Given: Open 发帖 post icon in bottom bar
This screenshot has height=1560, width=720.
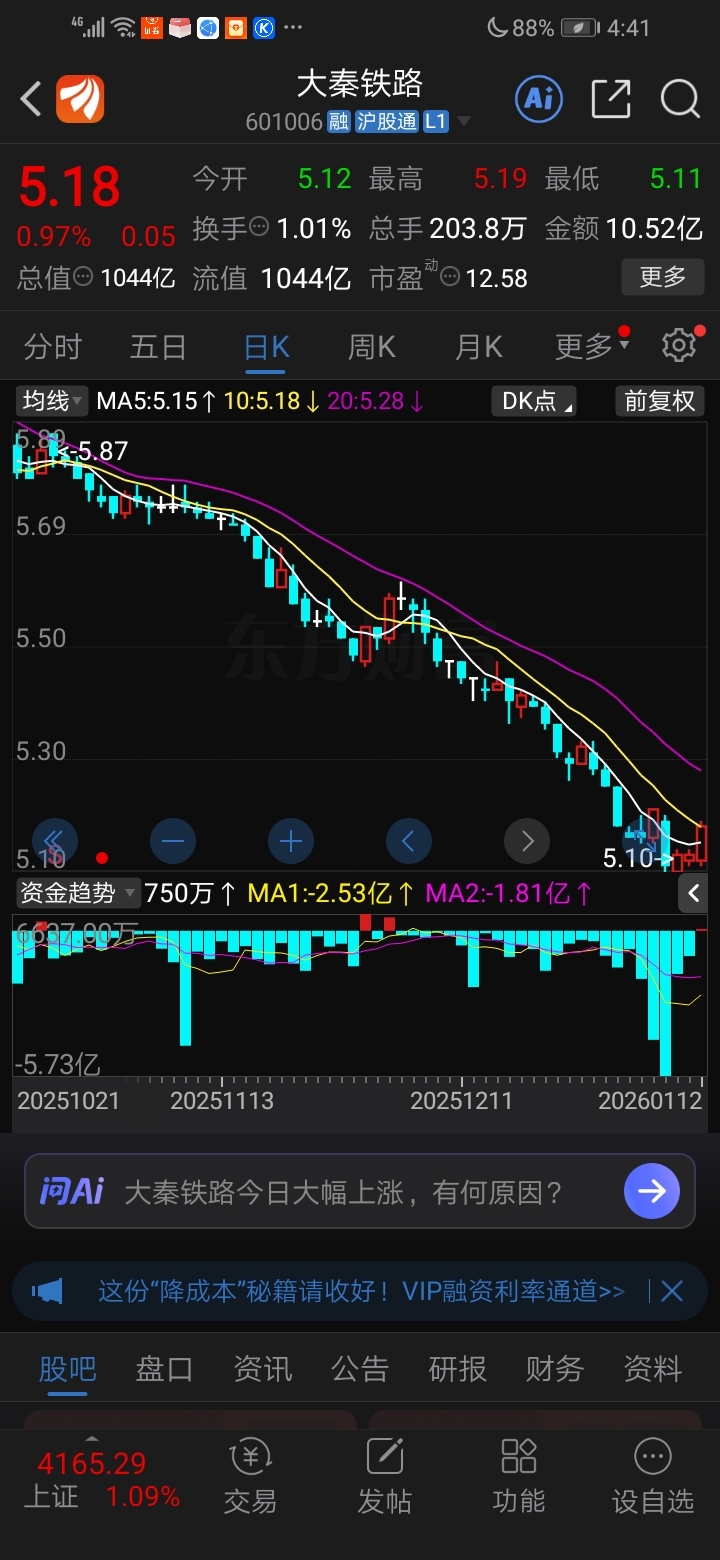Looking at the screenshot, I should coord(384,1477).
